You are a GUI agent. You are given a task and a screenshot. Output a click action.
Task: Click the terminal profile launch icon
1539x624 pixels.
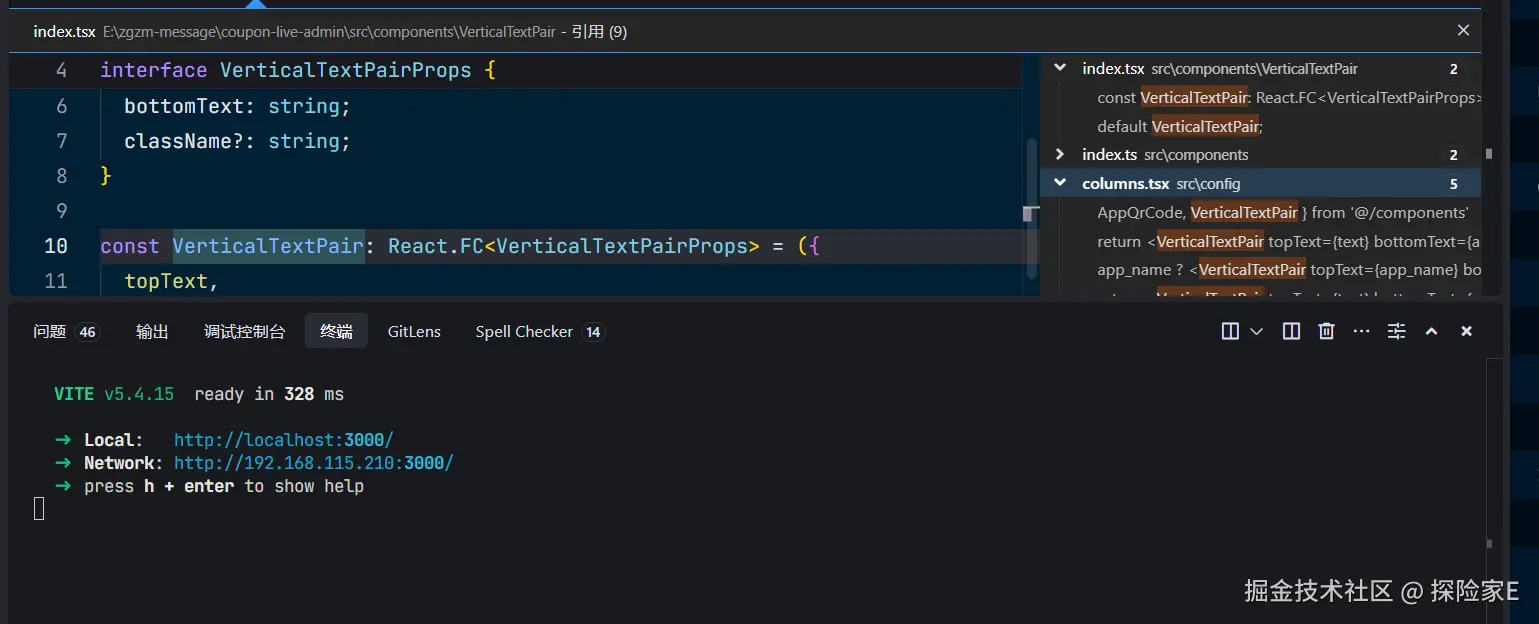[x=1230, y=331]
